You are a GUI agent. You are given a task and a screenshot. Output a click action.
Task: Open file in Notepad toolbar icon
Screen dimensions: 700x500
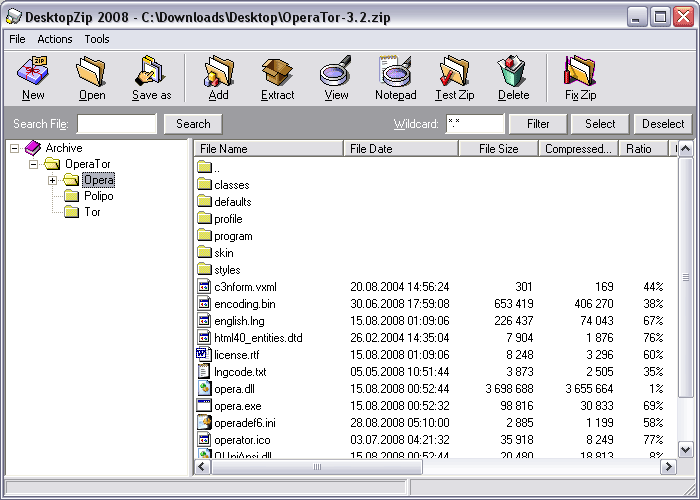(395, 71)
